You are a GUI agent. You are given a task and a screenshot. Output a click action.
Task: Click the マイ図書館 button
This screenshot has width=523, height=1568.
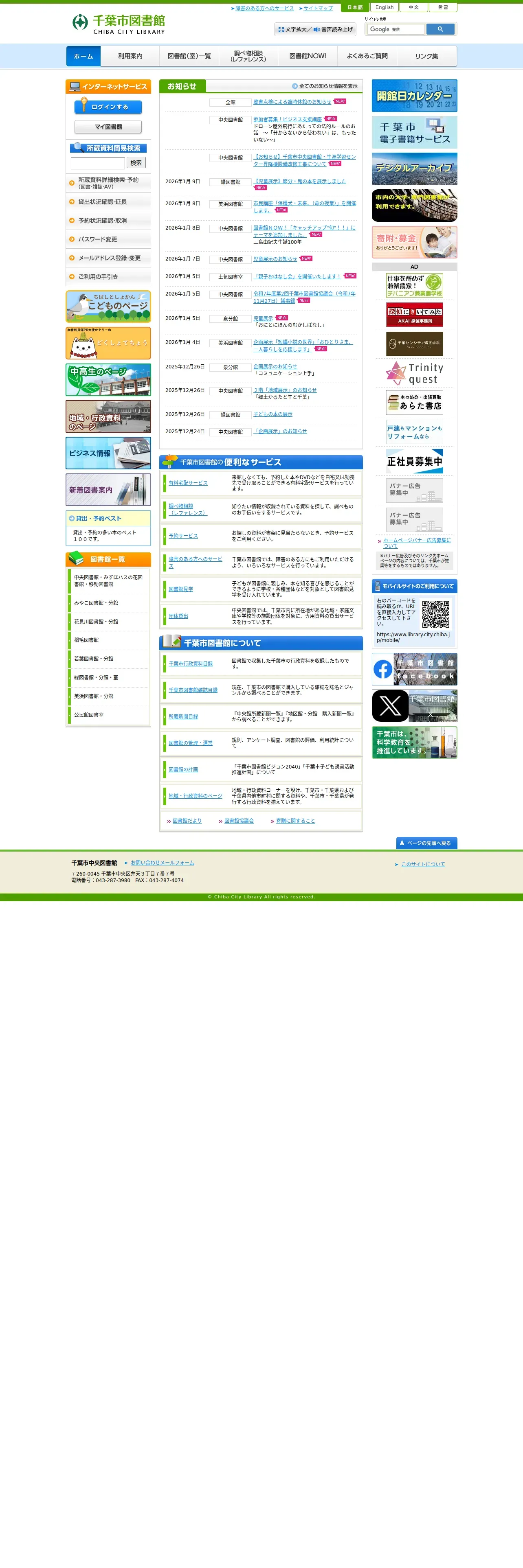tap(108, 127)
